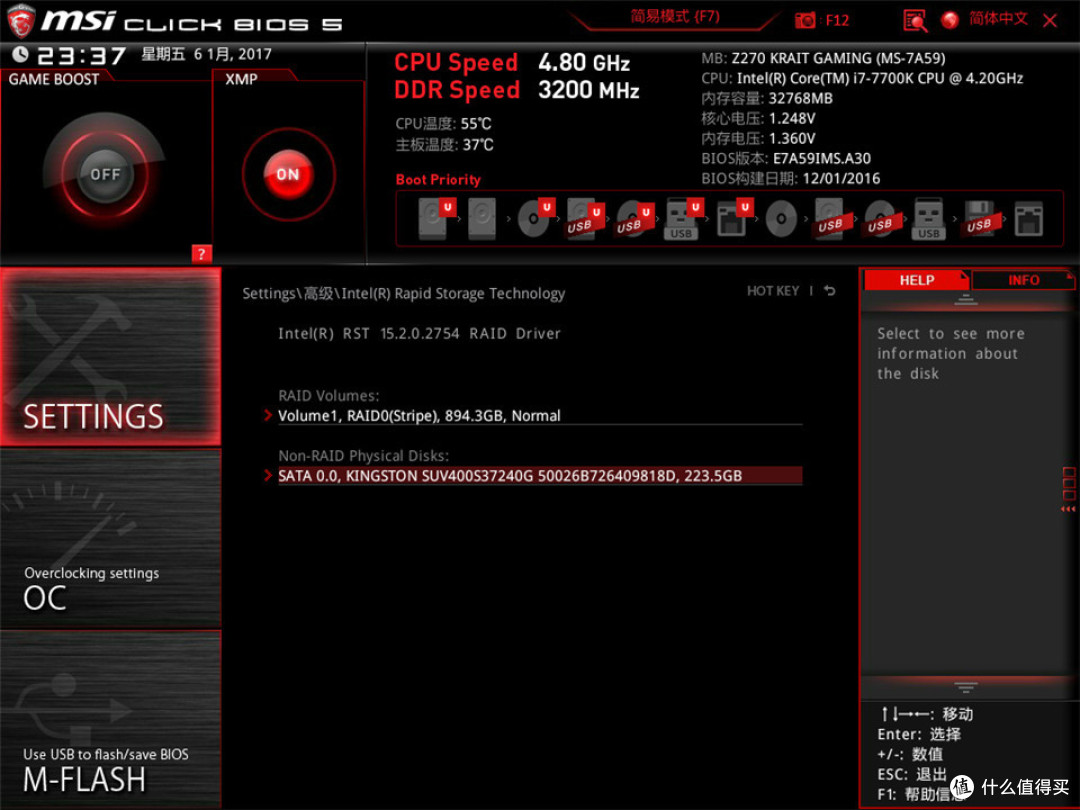Toggle the GAME BOOST knob currently OFF
Screen dimensions: 1080x810
coord(105,174)
